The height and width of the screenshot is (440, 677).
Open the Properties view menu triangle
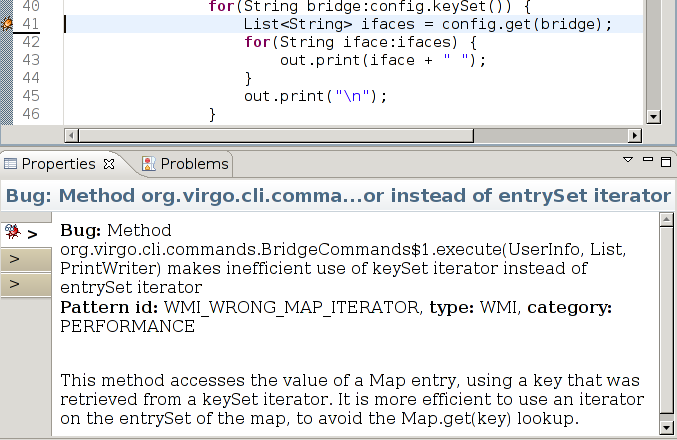[x=629, y=160]
